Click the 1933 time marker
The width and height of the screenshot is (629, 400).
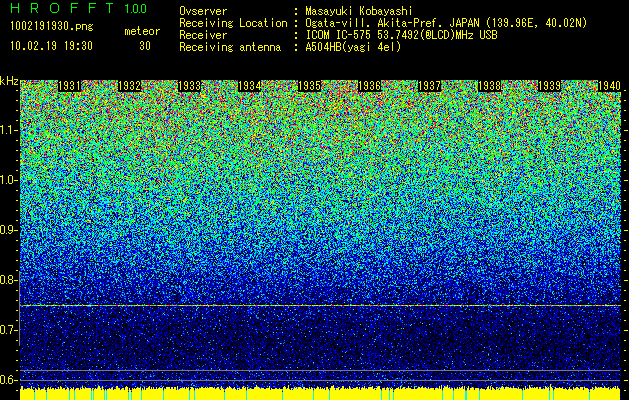(x=189, y=86)
